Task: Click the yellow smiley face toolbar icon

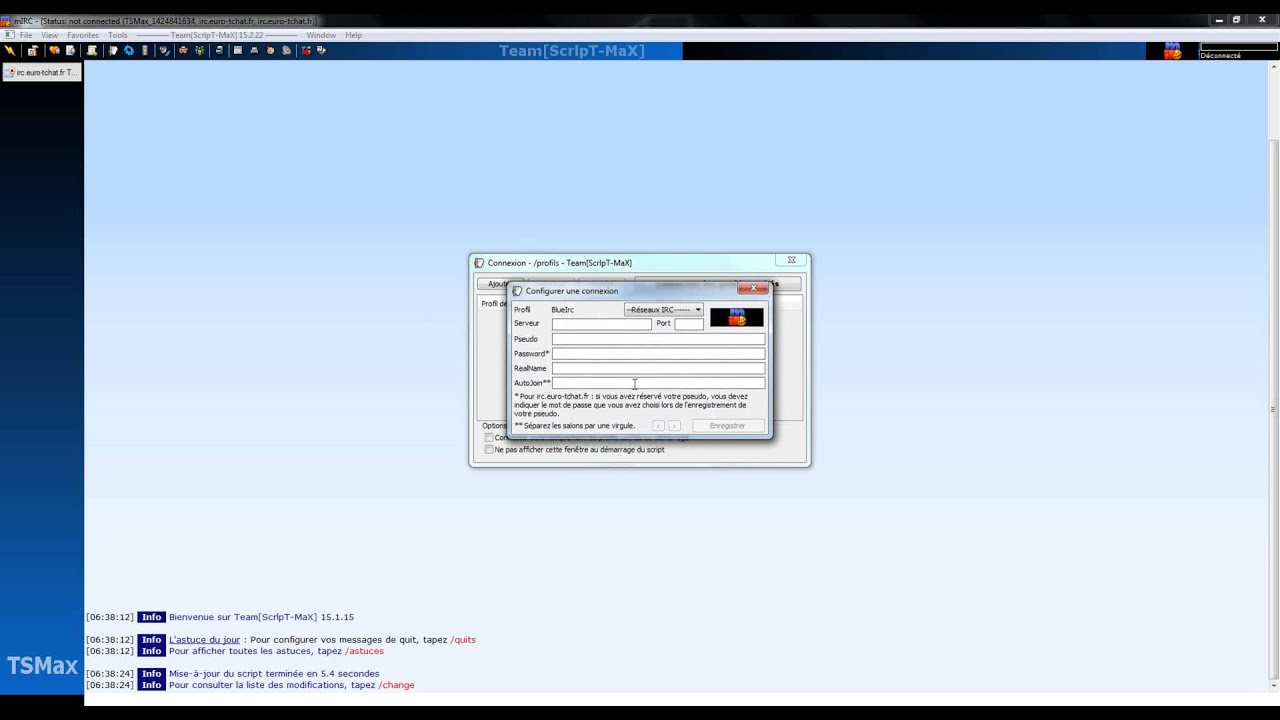Action: [x=270, y=50]
